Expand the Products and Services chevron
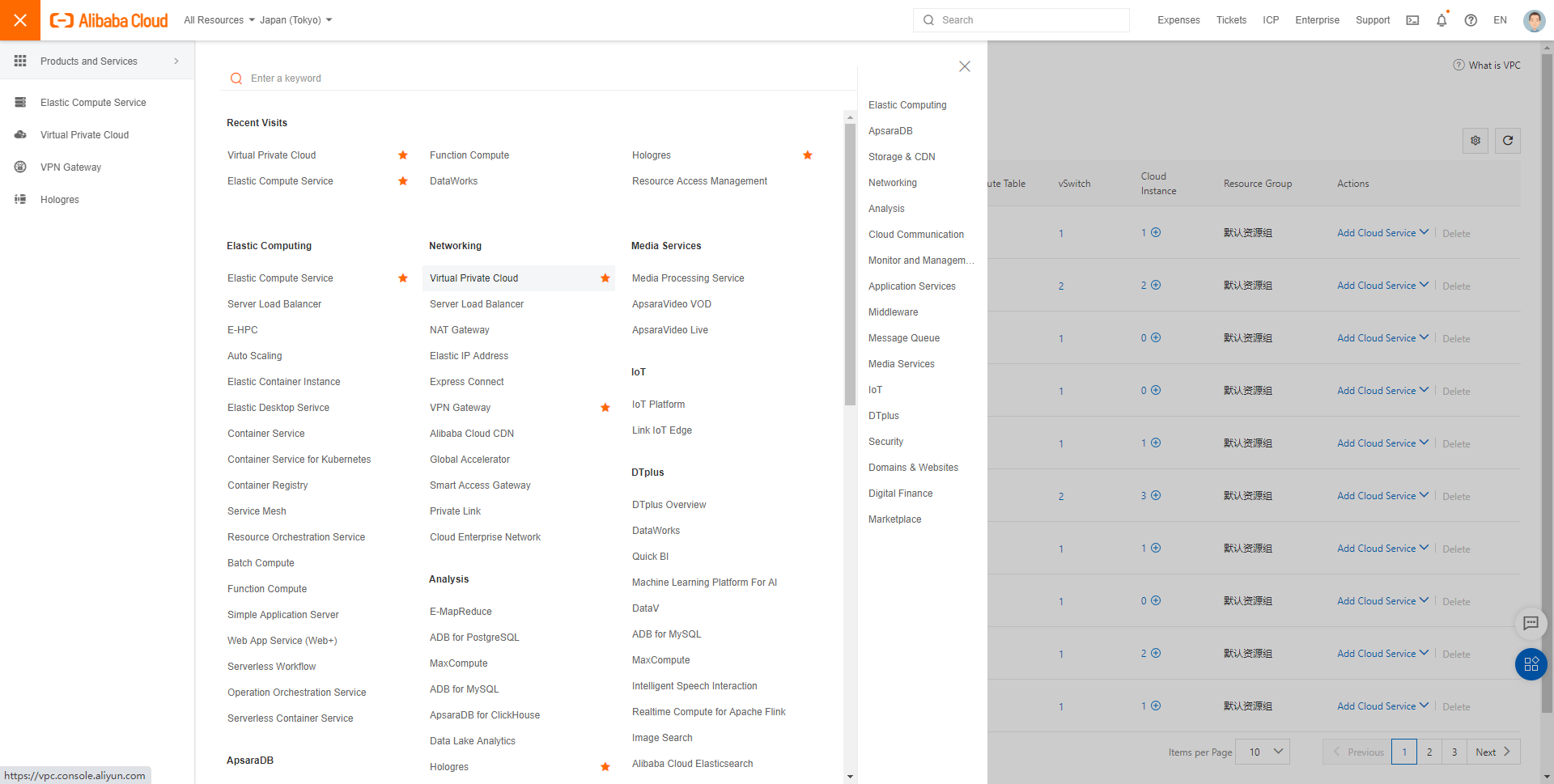This screenshot has height=784, width=1554. (176, 61)
